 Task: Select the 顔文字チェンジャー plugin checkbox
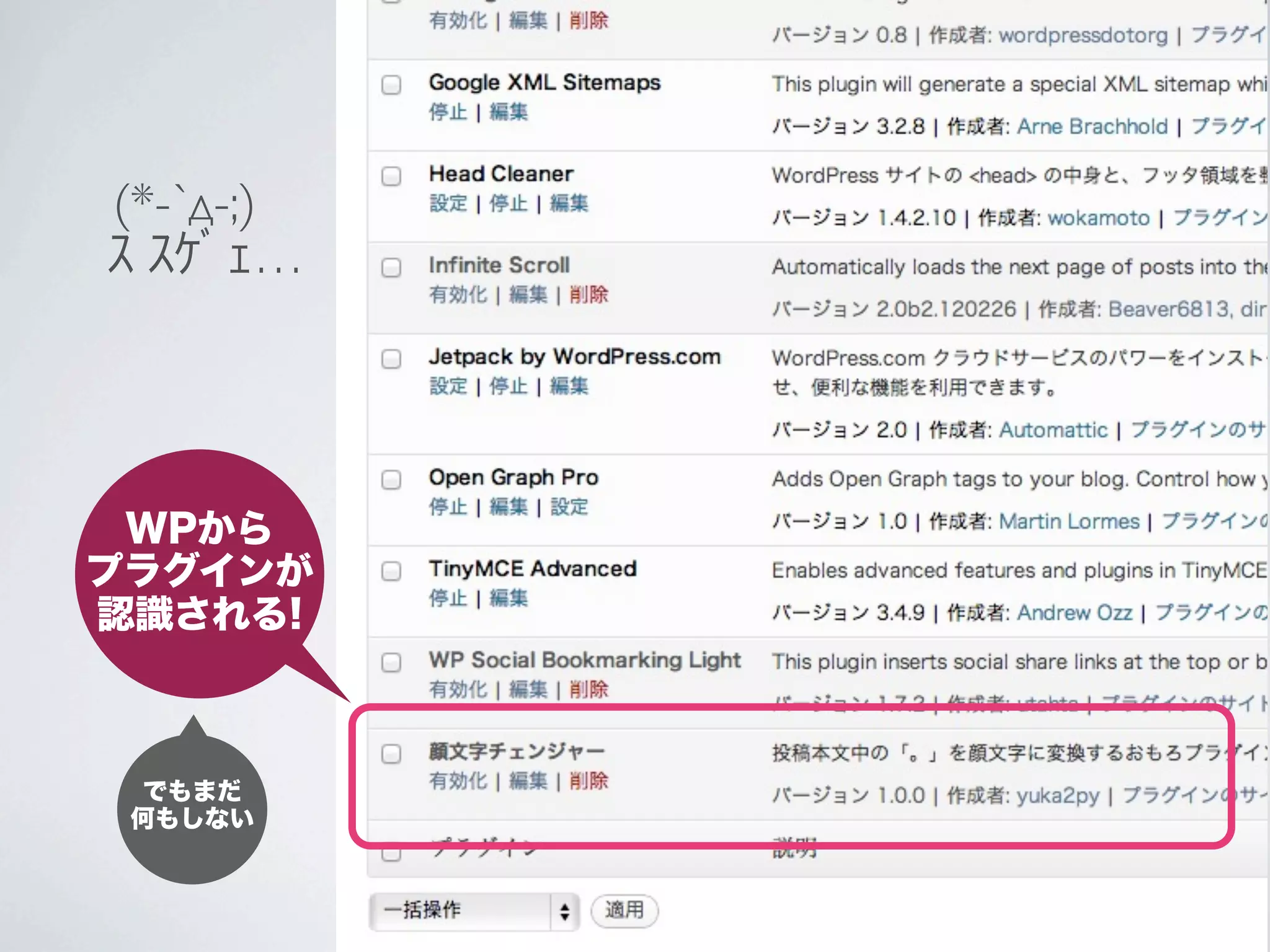391,754
